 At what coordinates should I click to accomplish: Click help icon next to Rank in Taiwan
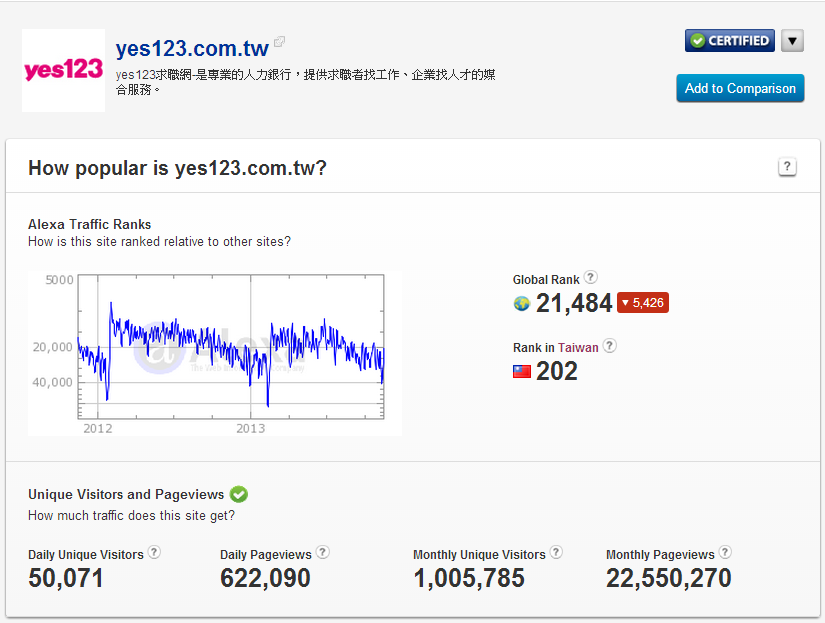(610, 346)
